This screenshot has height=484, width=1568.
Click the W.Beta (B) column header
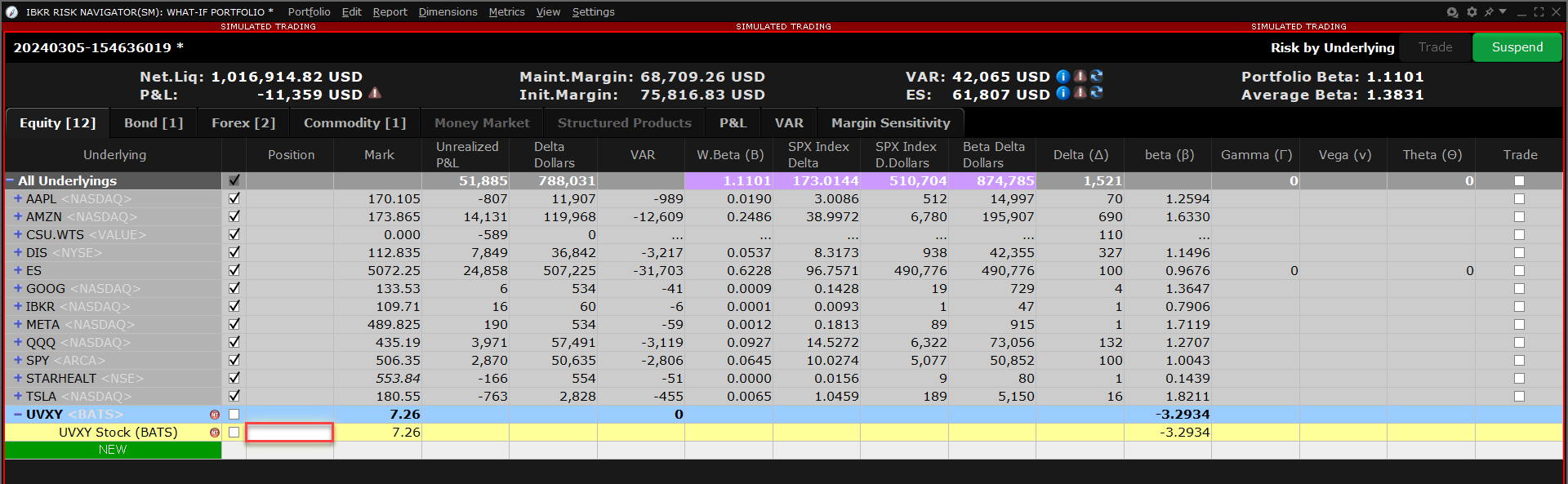point(729,154)
